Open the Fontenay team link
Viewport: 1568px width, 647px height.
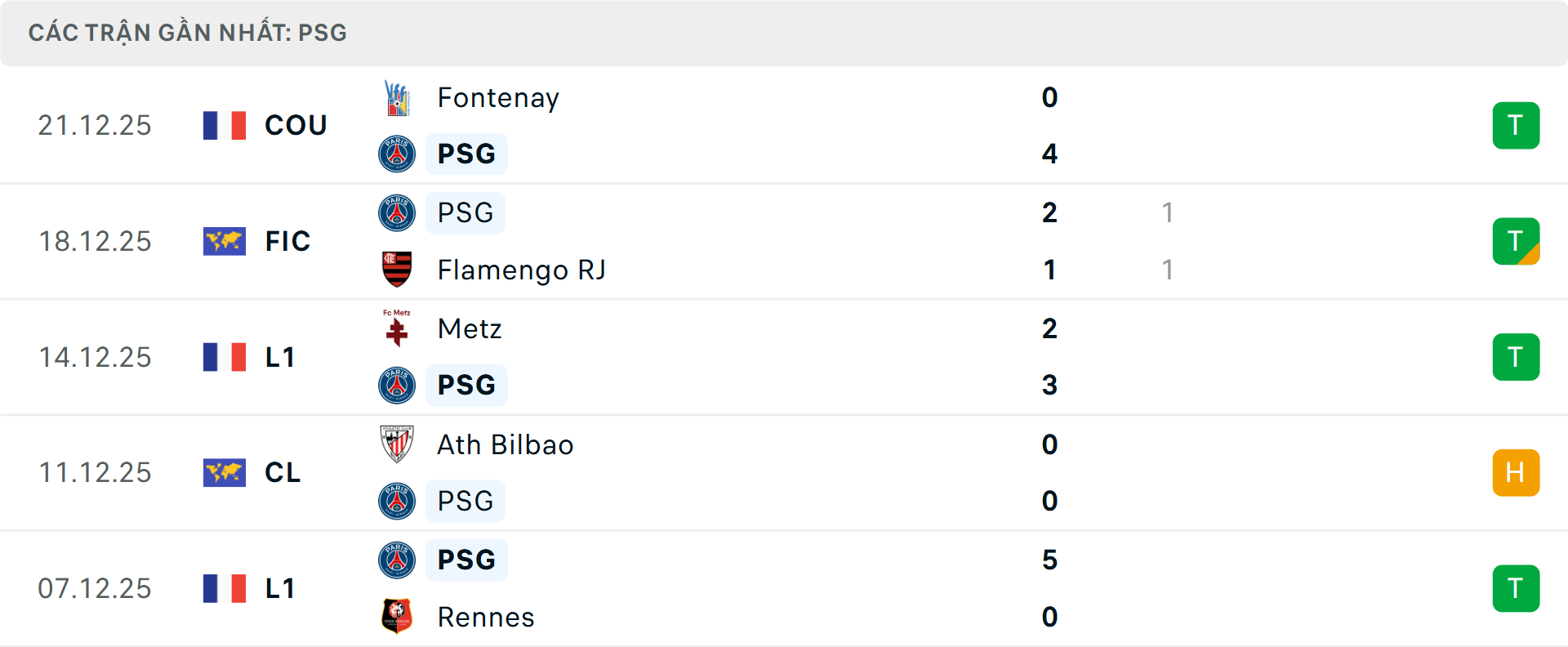[x=498, y=98]
